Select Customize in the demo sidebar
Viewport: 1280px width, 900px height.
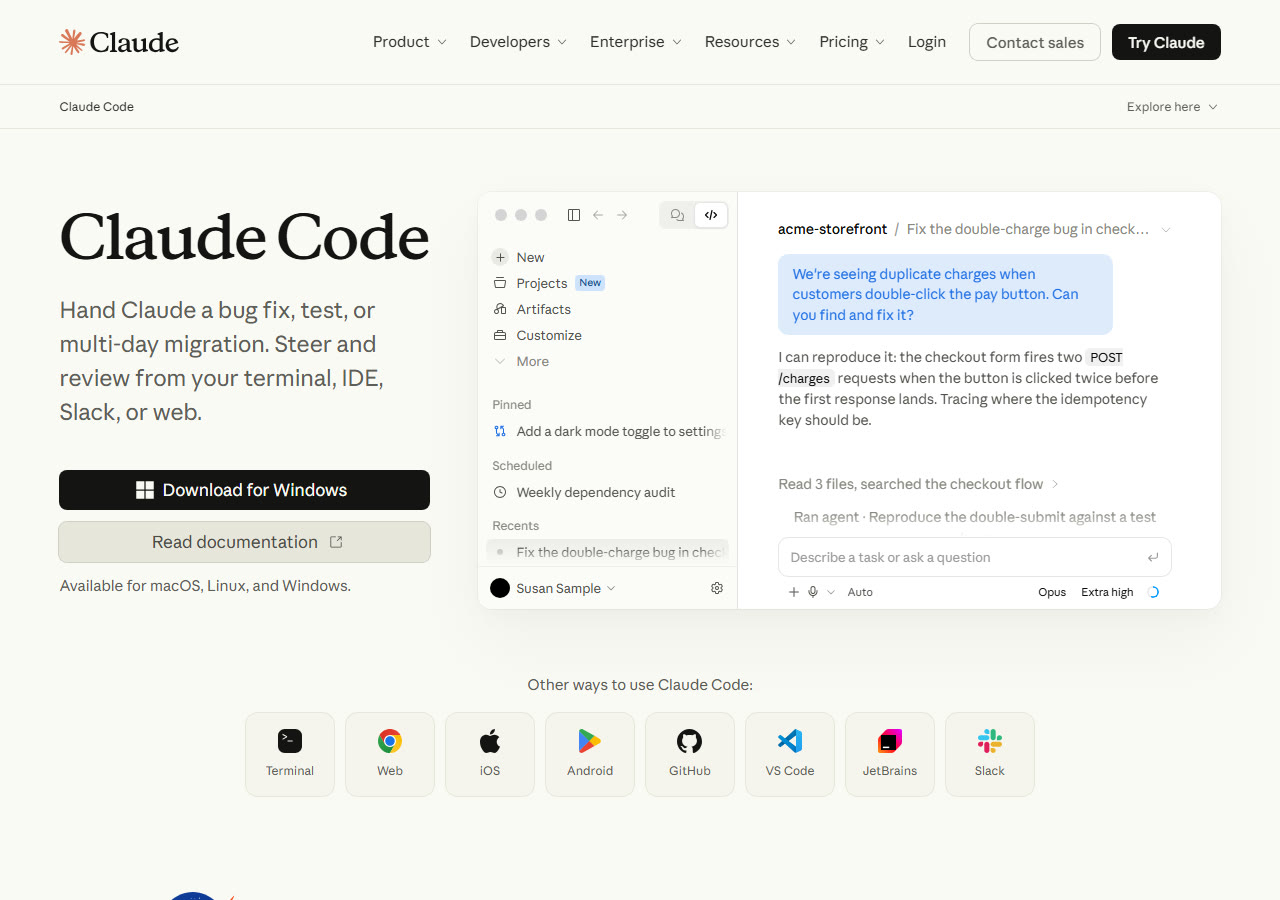[537, 335]
